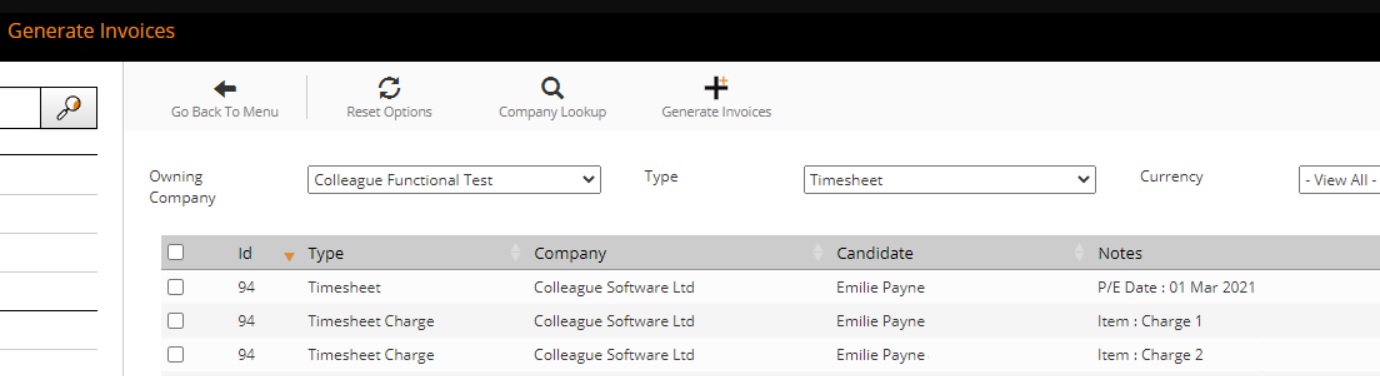The height and width of the screenshot is (380, 1380).
Task: Click the search input field at left
Action: [x=20, y=108]
